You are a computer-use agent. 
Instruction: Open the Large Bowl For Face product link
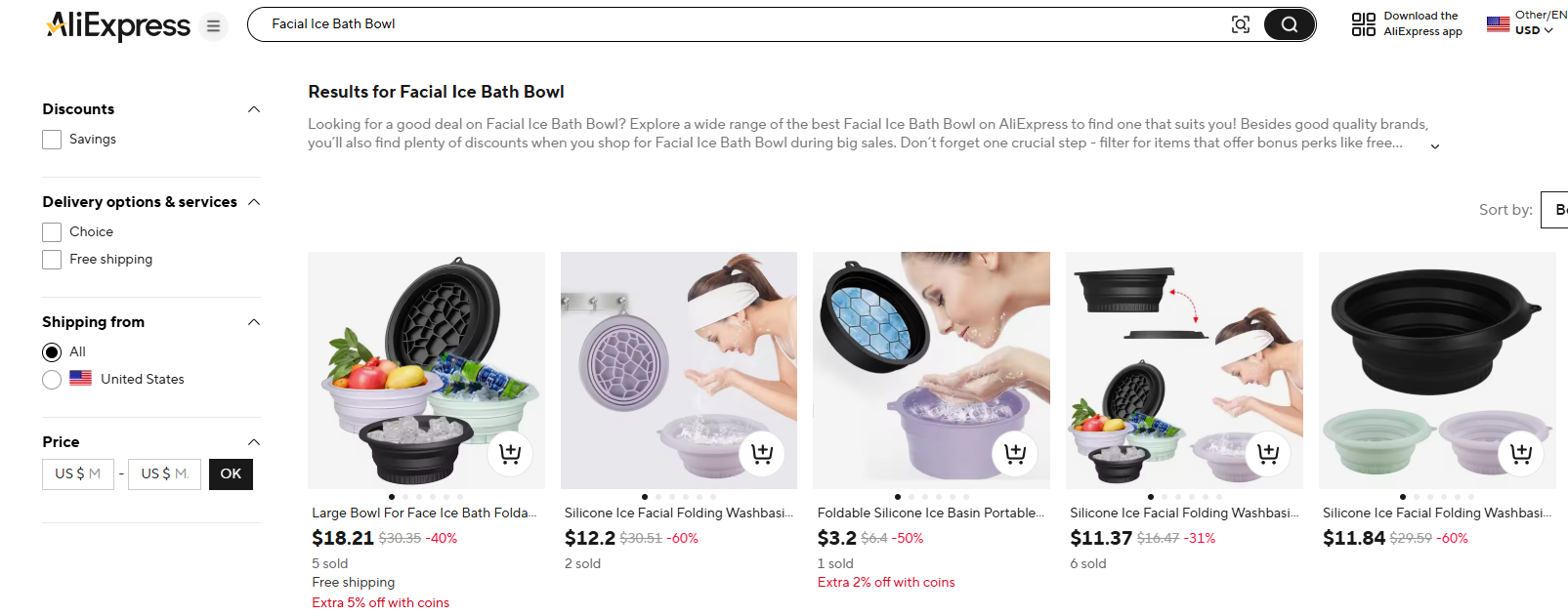point(423,512)
